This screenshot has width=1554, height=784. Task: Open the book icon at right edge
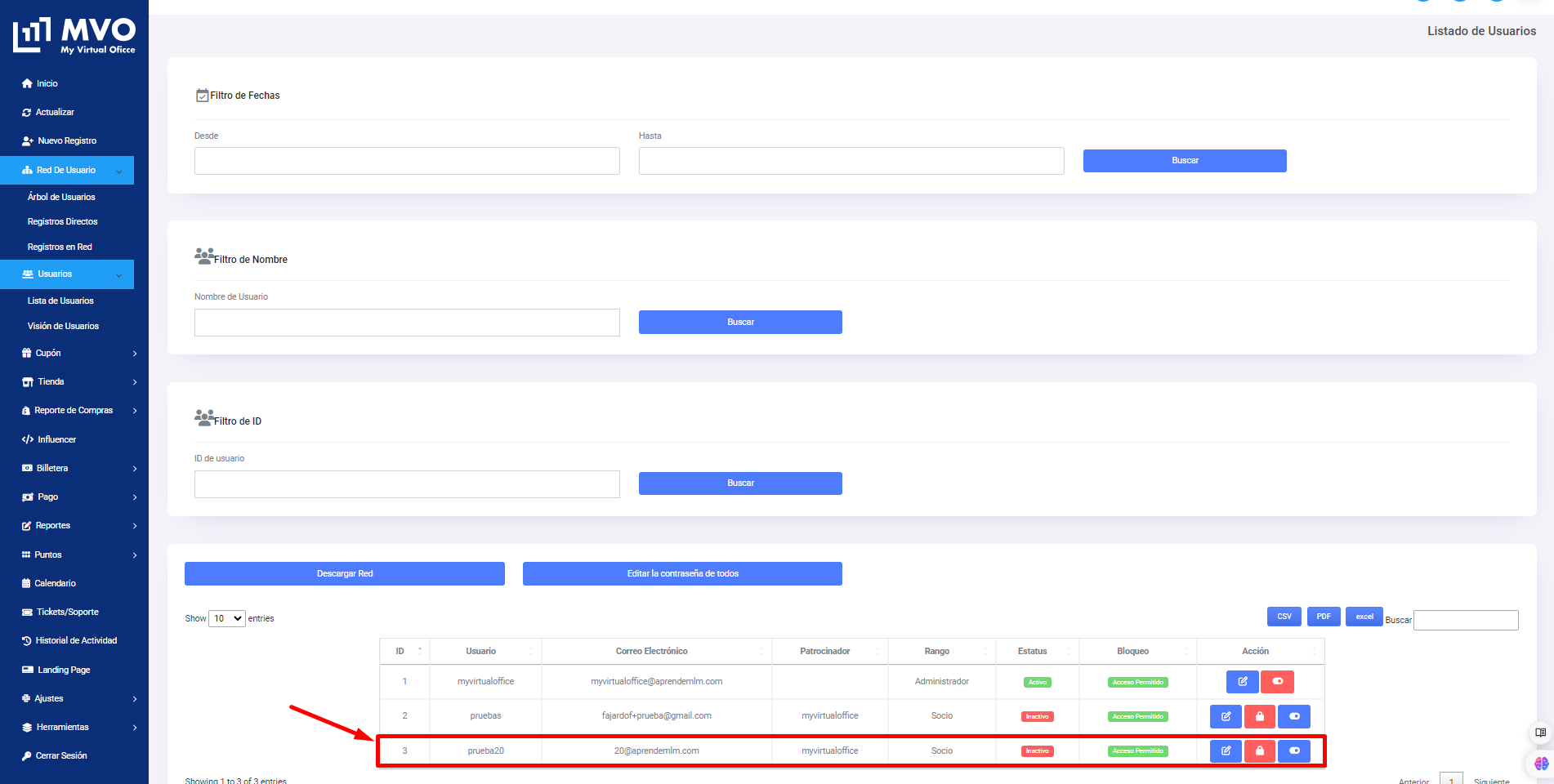tap(1540, 733)
